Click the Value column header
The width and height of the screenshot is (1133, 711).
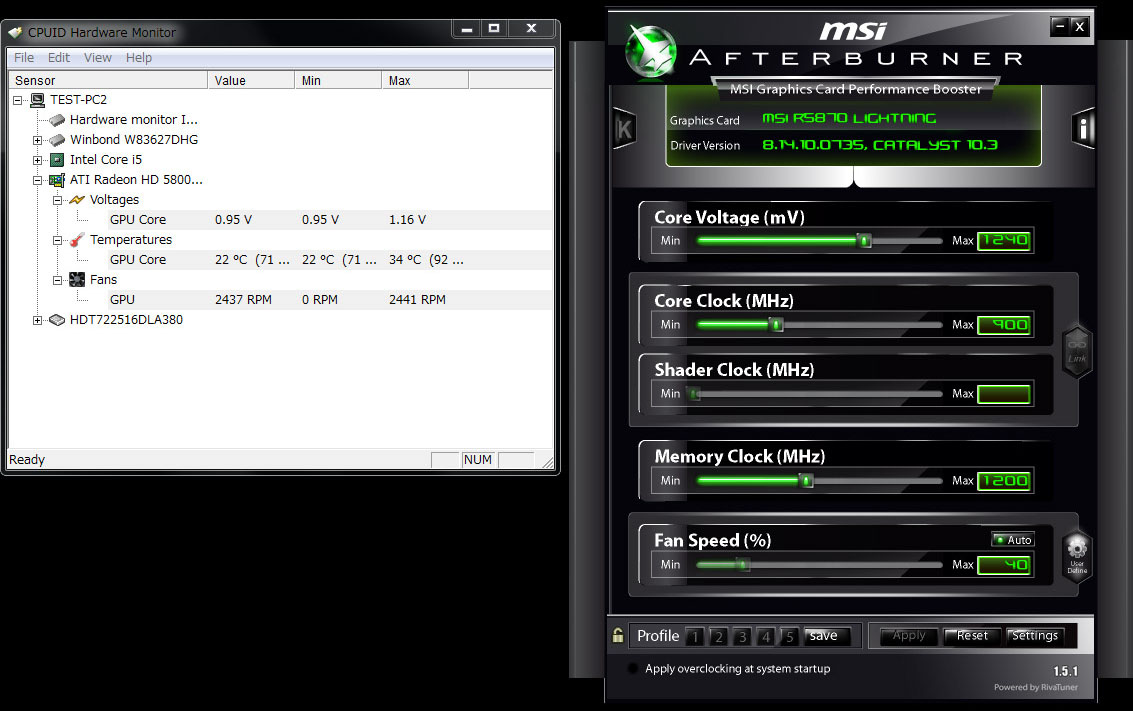click(251, 80)
